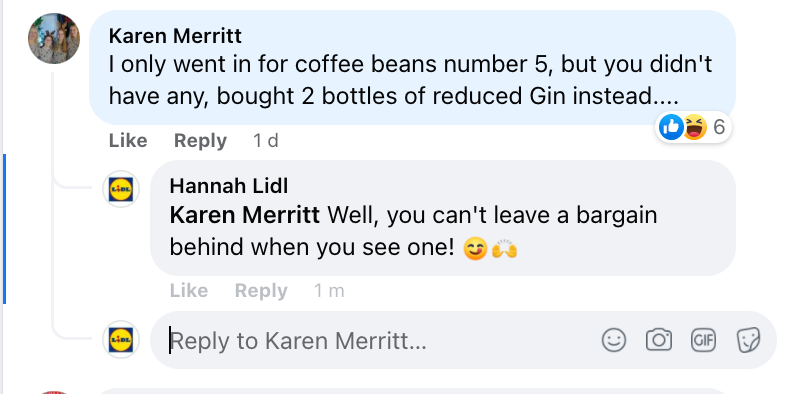Open Karen Merritt's profile picture
The image size is (802, 394).
pos(54,38)
